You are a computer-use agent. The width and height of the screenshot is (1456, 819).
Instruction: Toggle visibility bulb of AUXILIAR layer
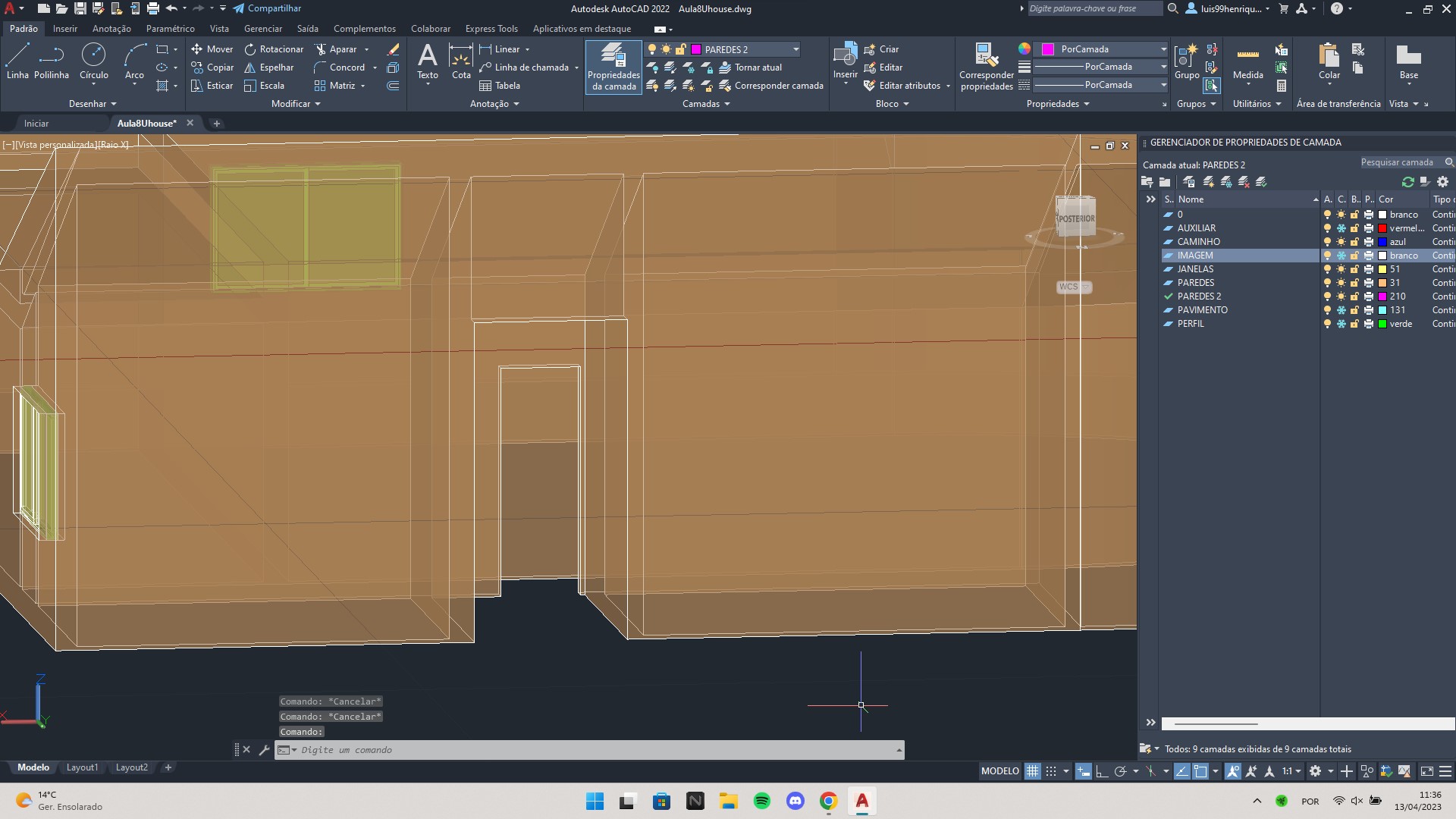coord(1327,228)
